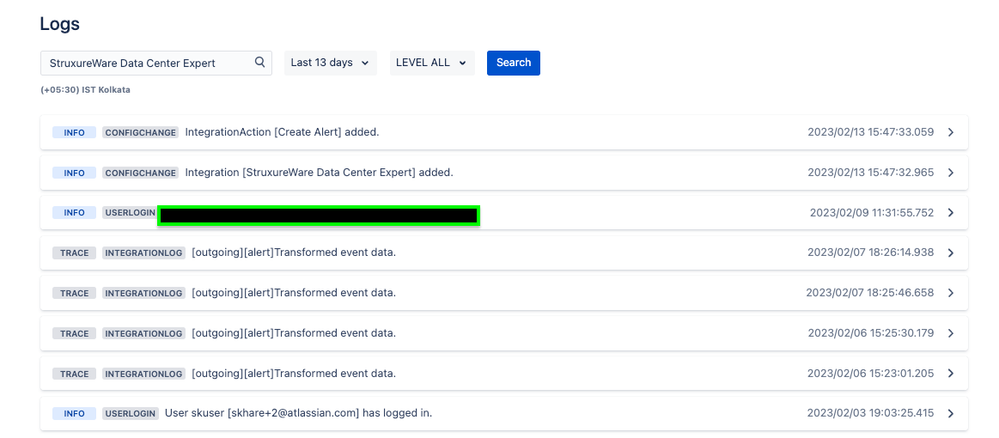Click message Integration [StruxureWare Data Center Expert] added.

[x=319, y=173]
